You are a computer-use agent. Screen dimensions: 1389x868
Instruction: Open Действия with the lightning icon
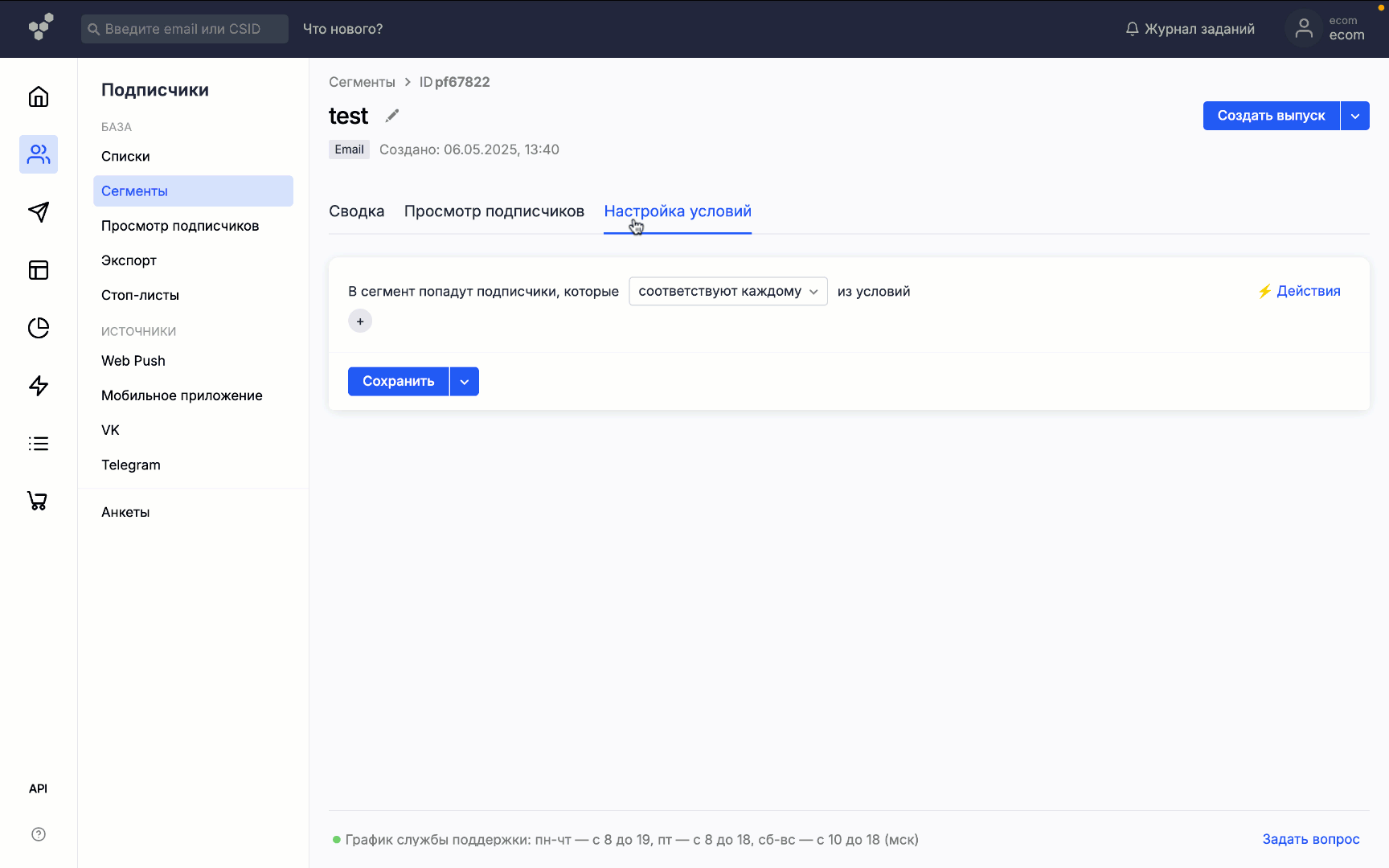1300,291
